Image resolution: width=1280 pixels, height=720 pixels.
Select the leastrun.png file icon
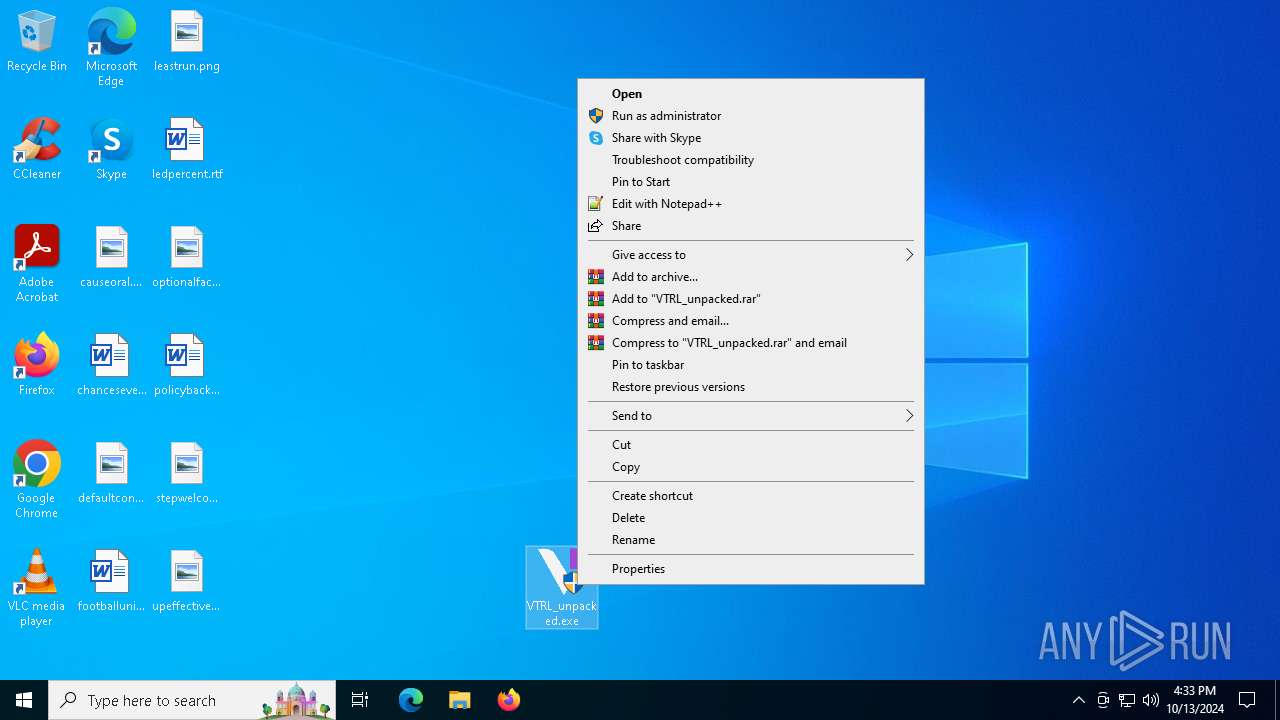tap(187, 42)
